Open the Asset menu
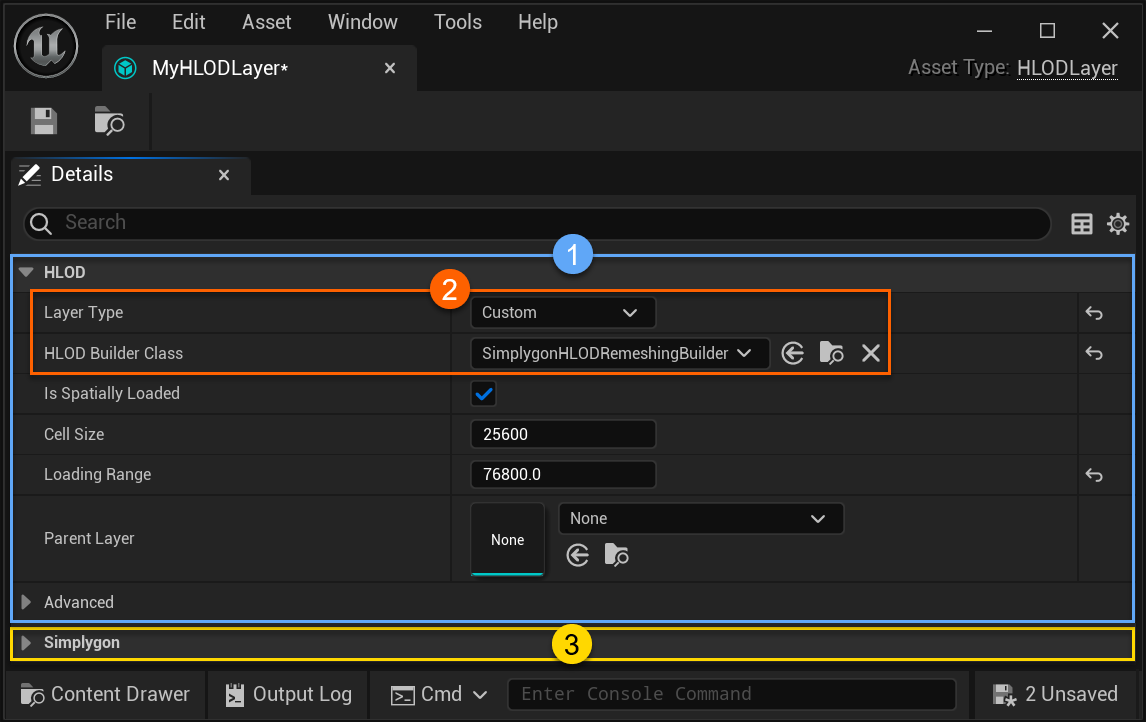 click(267, 22)
